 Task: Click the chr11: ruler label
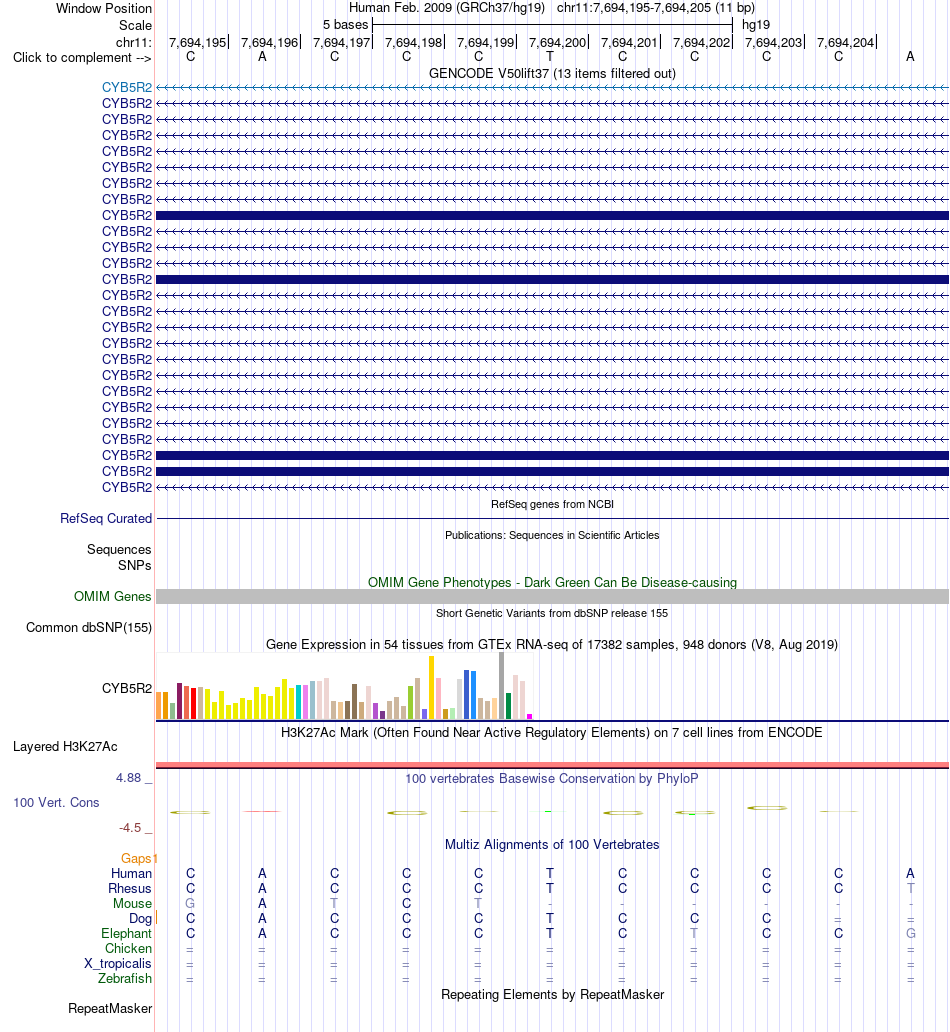[x=134, y=43]
